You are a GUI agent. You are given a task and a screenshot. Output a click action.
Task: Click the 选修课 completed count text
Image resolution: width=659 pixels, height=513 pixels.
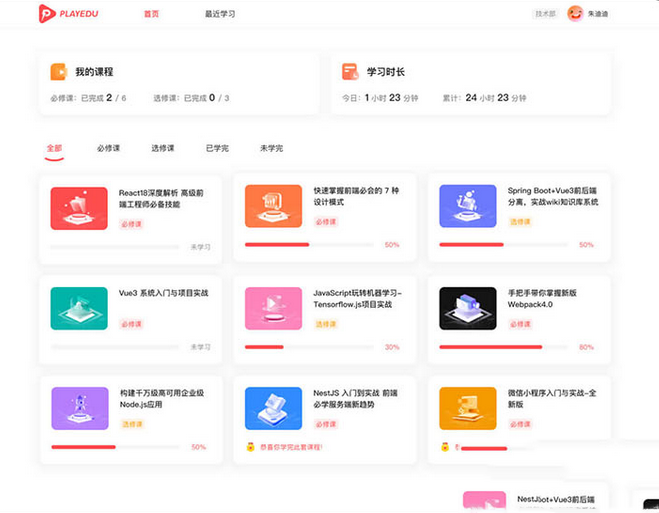[191, 98]
